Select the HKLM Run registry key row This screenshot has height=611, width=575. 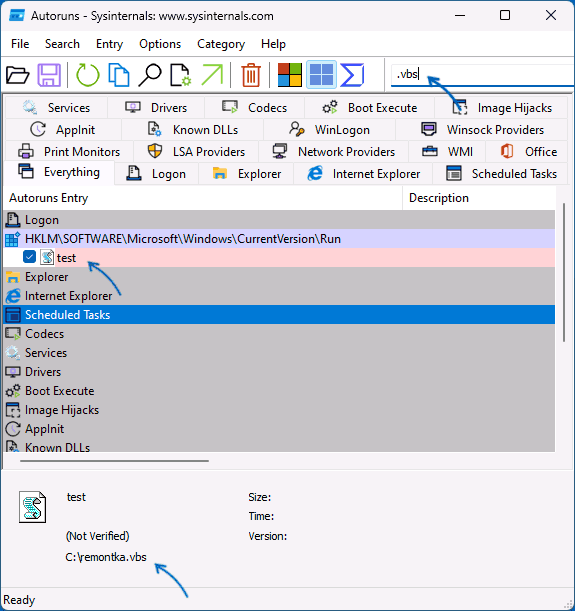[279, 238]
